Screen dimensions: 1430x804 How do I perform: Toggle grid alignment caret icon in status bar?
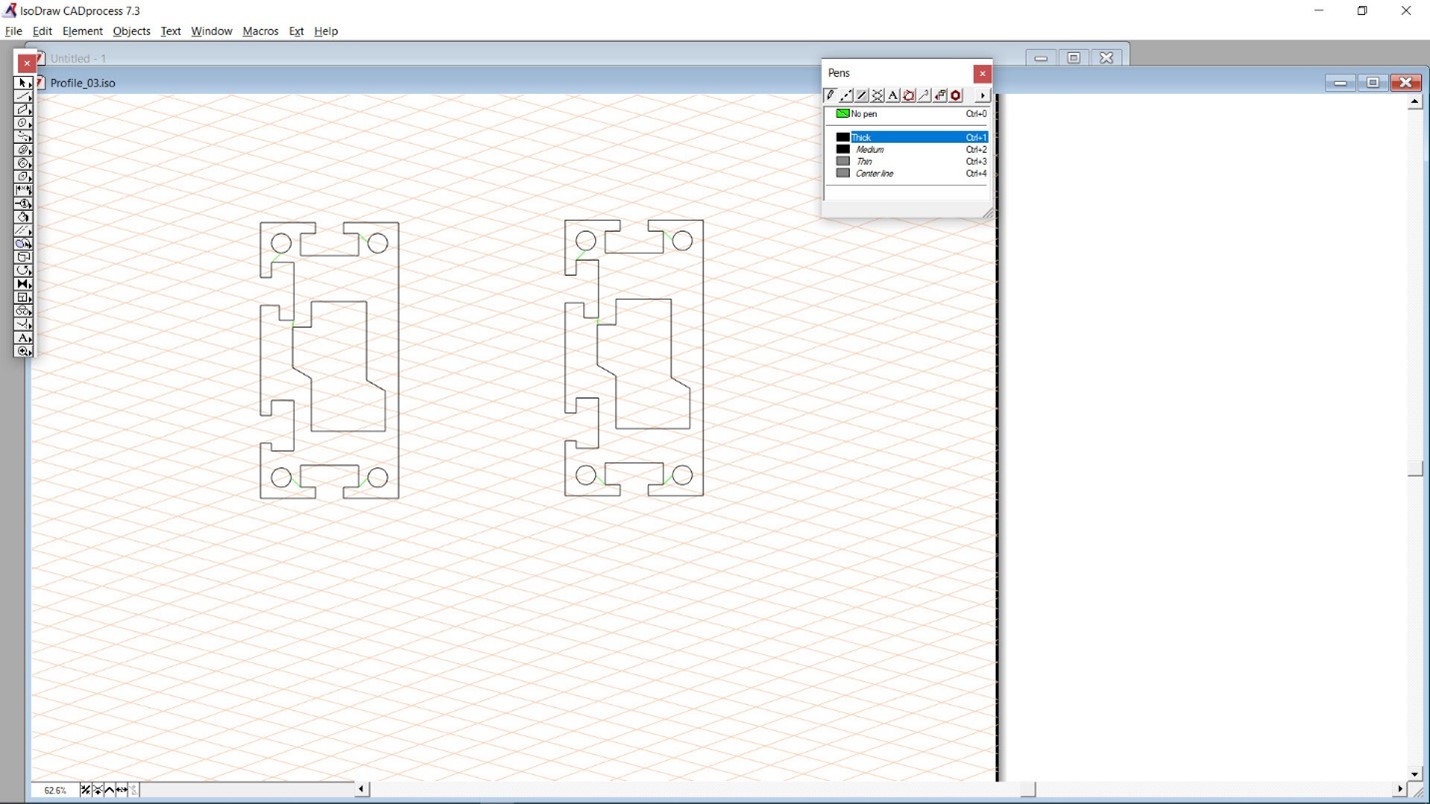[x=109, y=790]
